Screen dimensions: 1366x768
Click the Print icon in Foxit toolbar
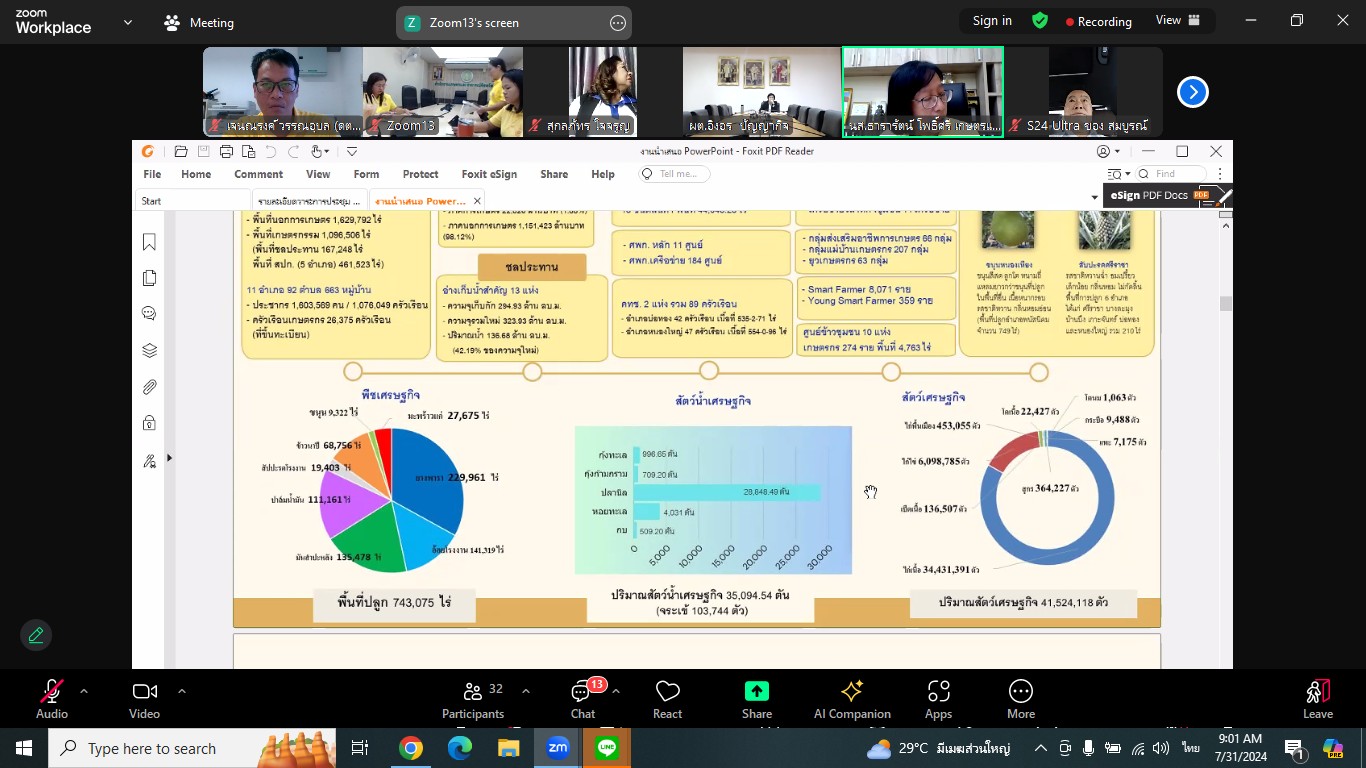click(226, 152)
